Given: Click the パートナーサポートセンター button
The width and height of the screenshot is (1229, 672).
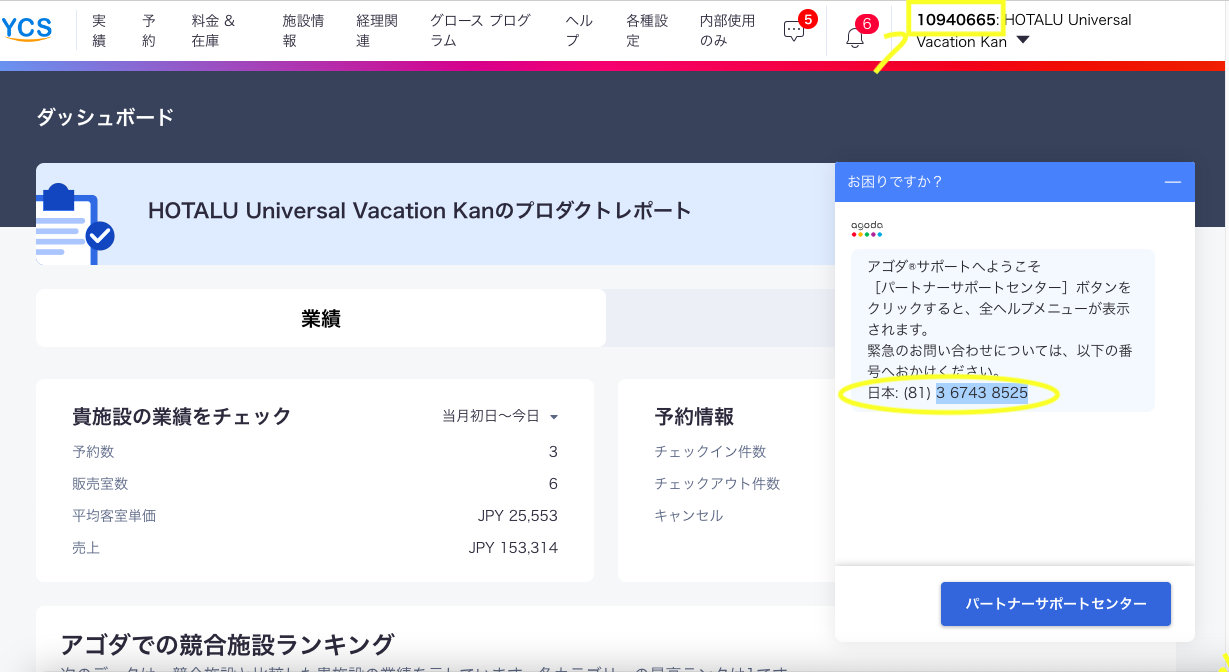Looking at the screenshot, I should pyautogui.click(x=1055, y=604).
